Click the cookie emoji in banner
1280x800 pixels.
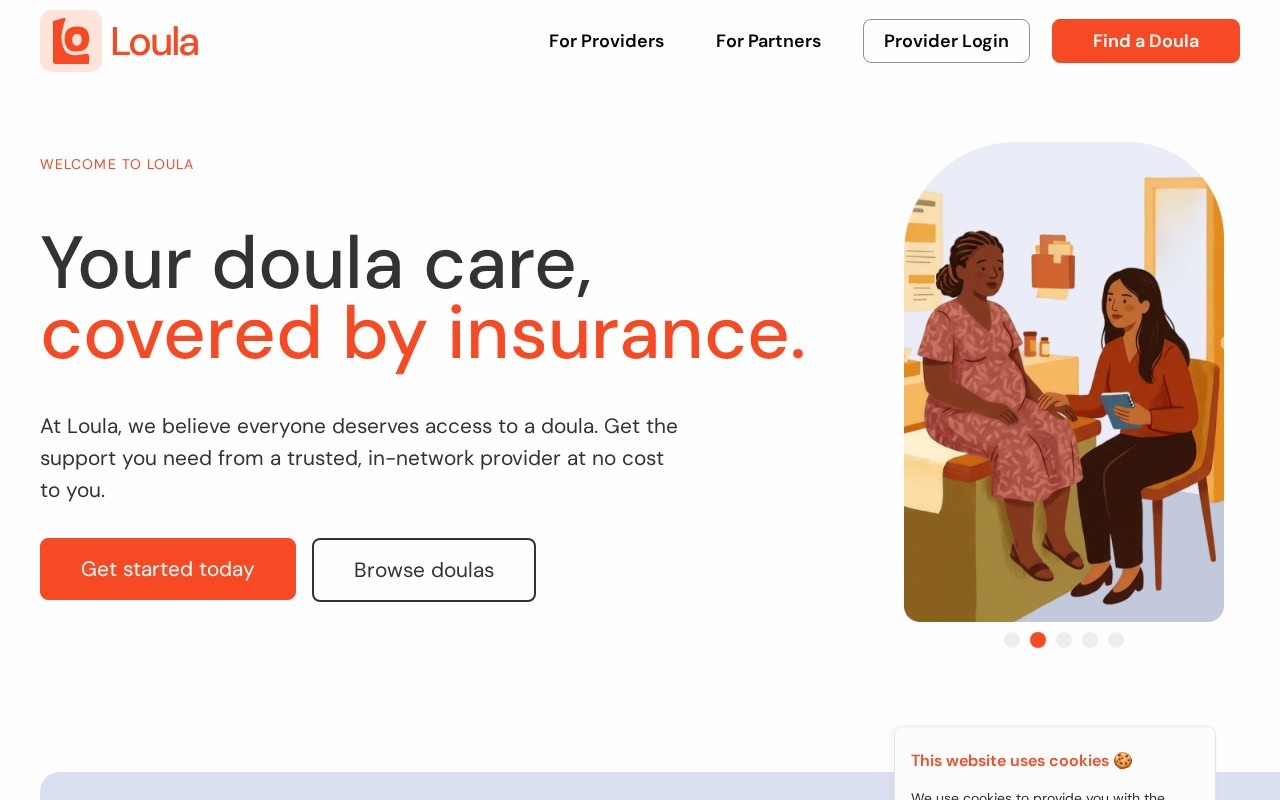coord(1123,761)
